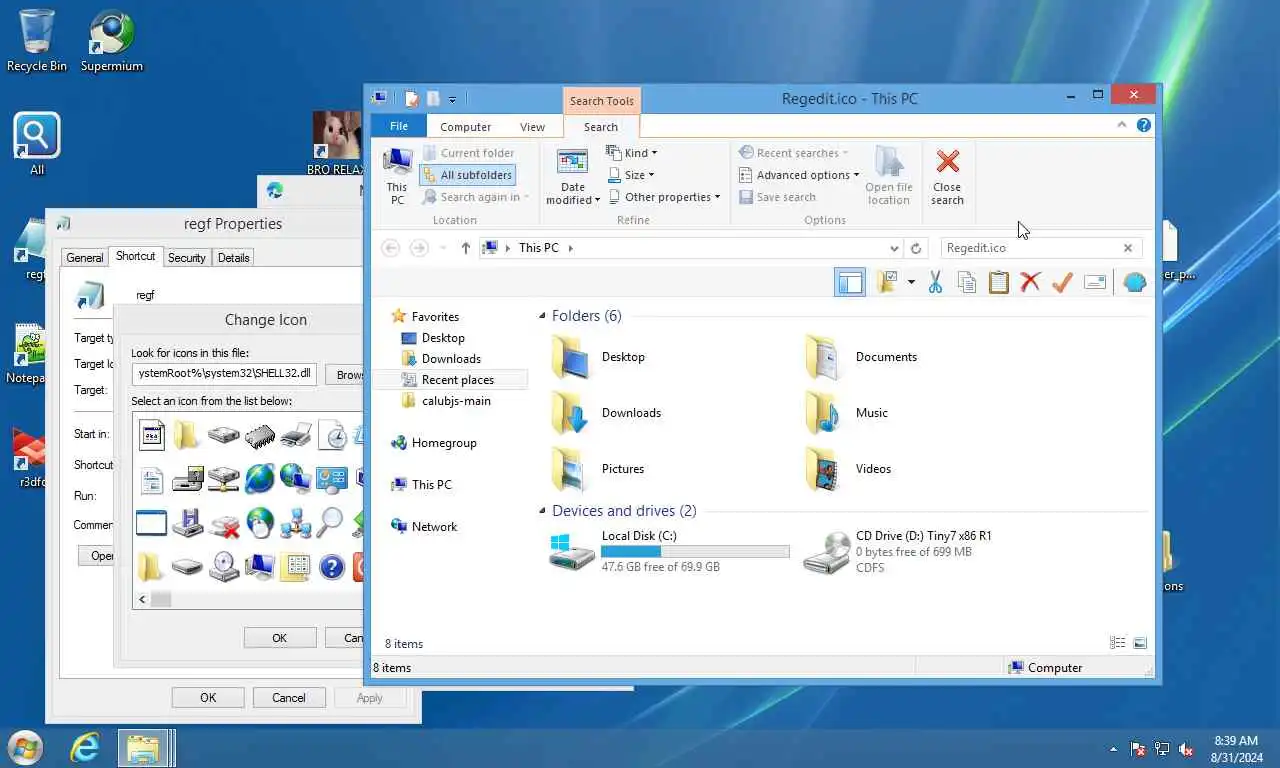
Task: Collapse the Devices and drives group
Action: [x=543, y=511]
